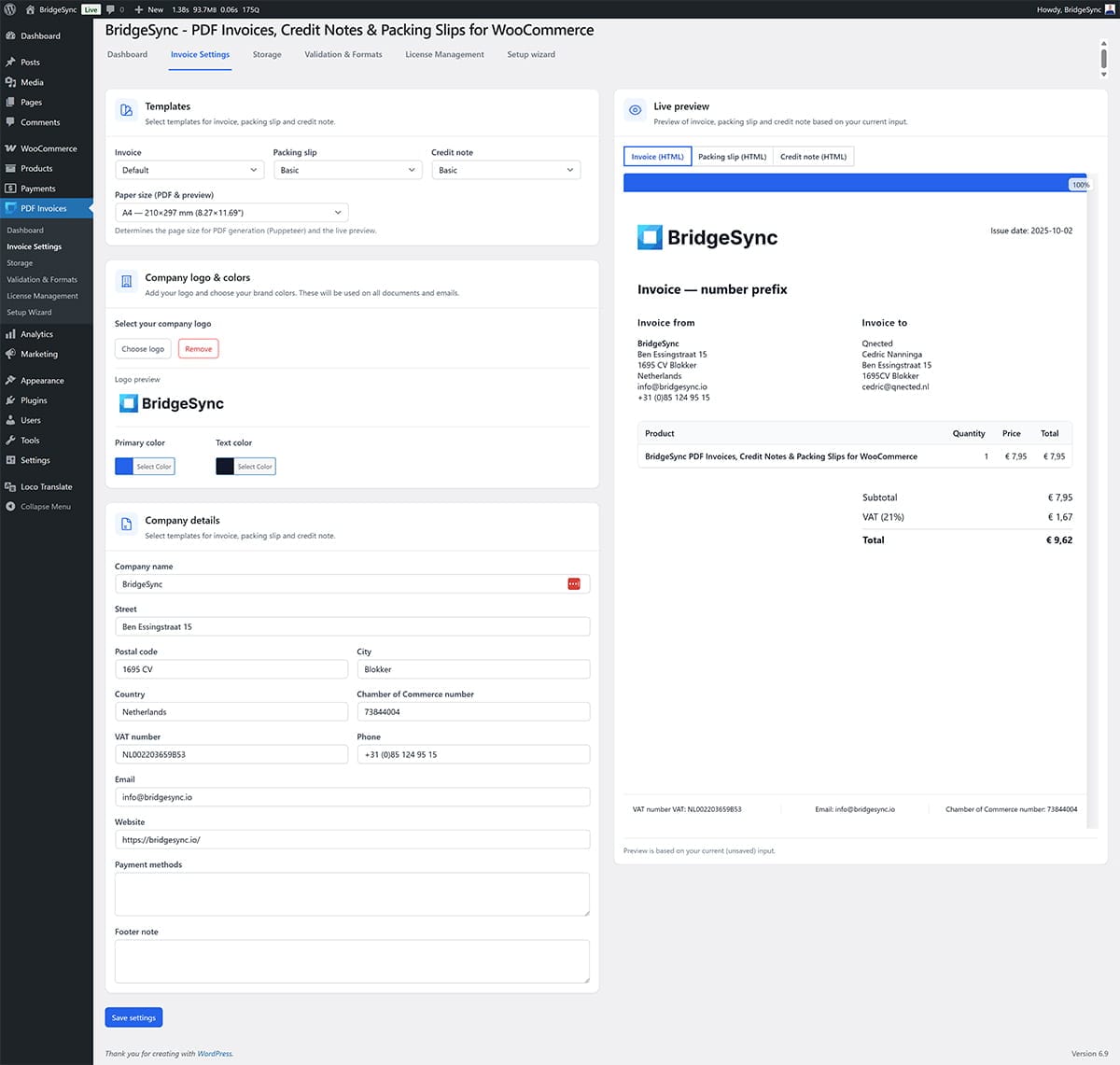Screen dimensions: 1120x1065
Task: Click the Website field
Action: (x=352, y=839)
